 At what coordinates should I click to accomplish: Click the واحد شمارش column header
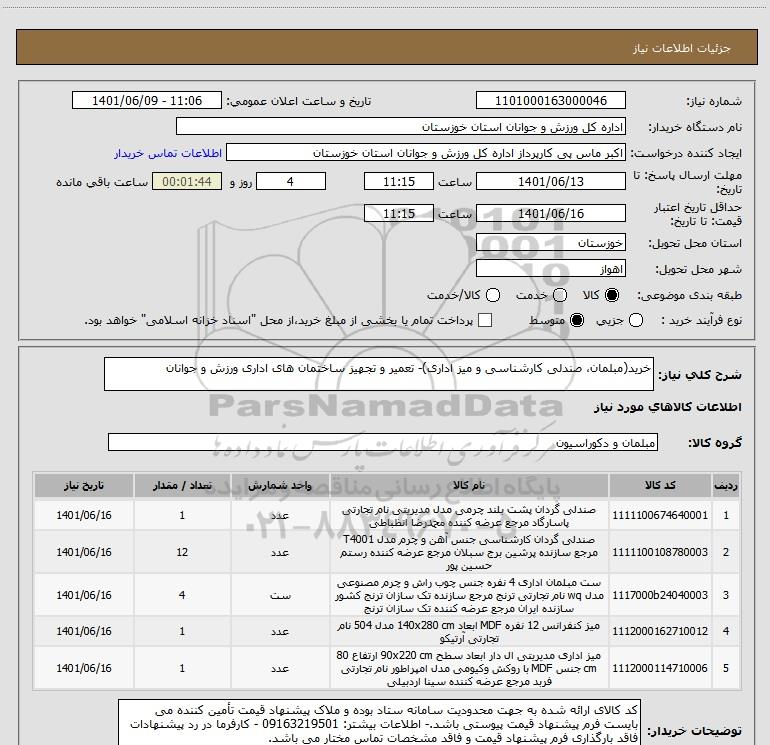[280, 485]
